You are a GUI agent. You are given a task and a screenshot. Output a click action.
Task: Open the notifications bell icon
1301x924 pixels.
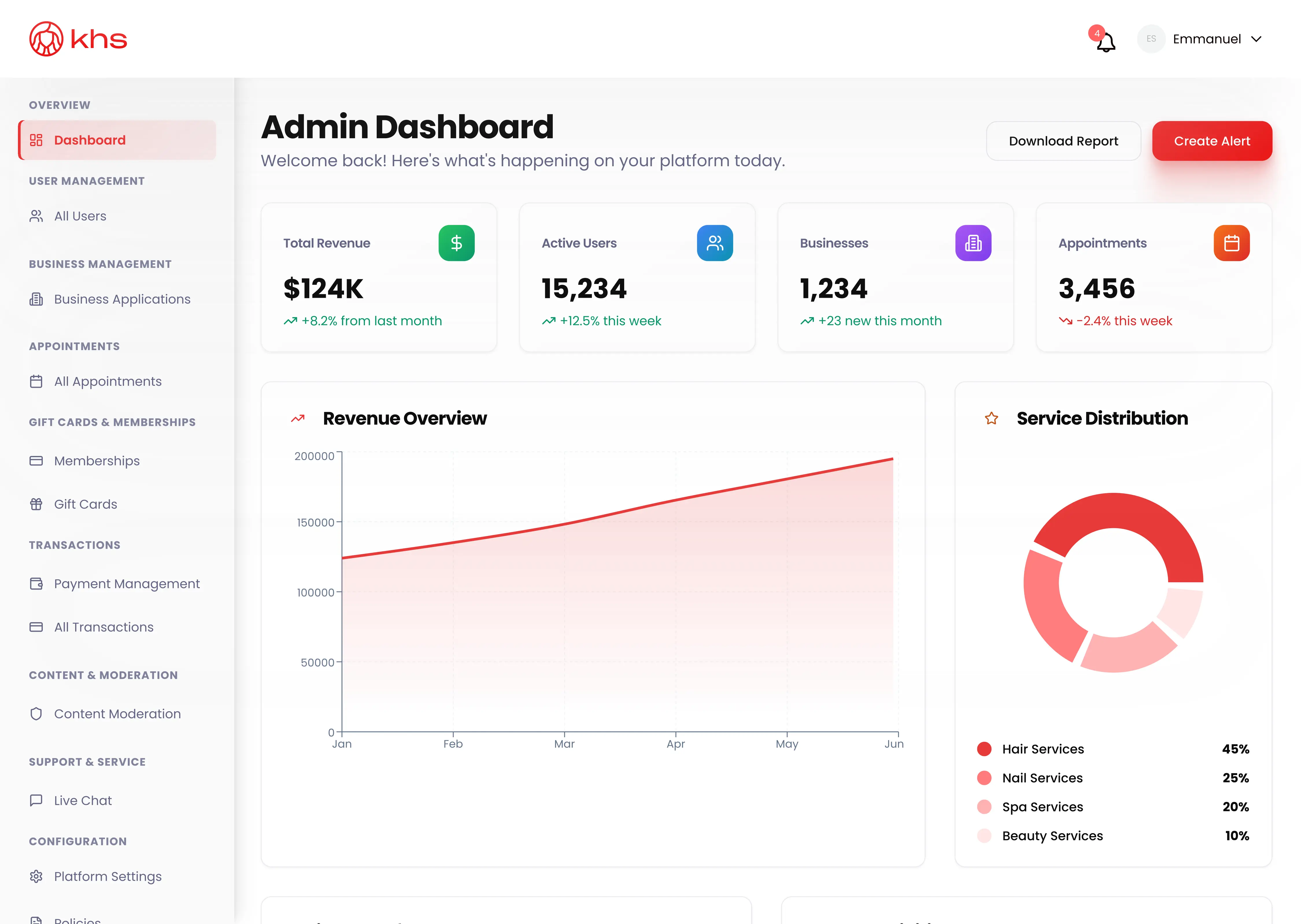(1105, 42)
